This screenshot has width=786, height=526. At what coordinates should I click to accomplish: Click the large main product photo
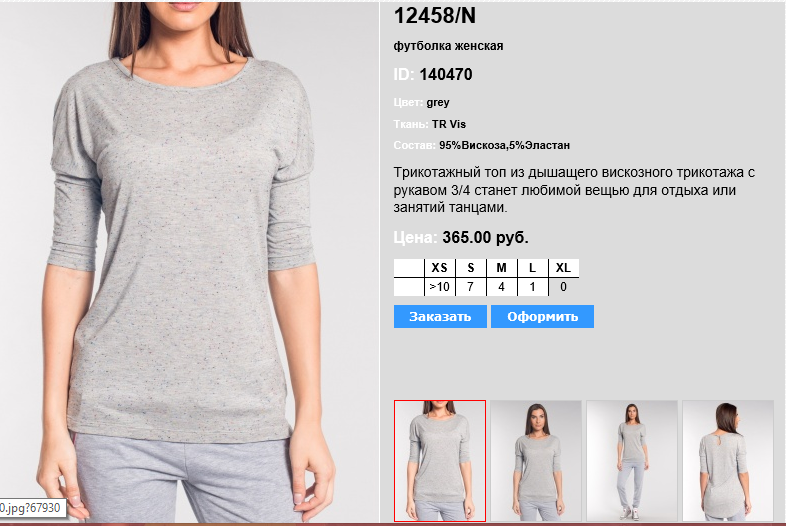pyautogui.click(x=189, y=262)
